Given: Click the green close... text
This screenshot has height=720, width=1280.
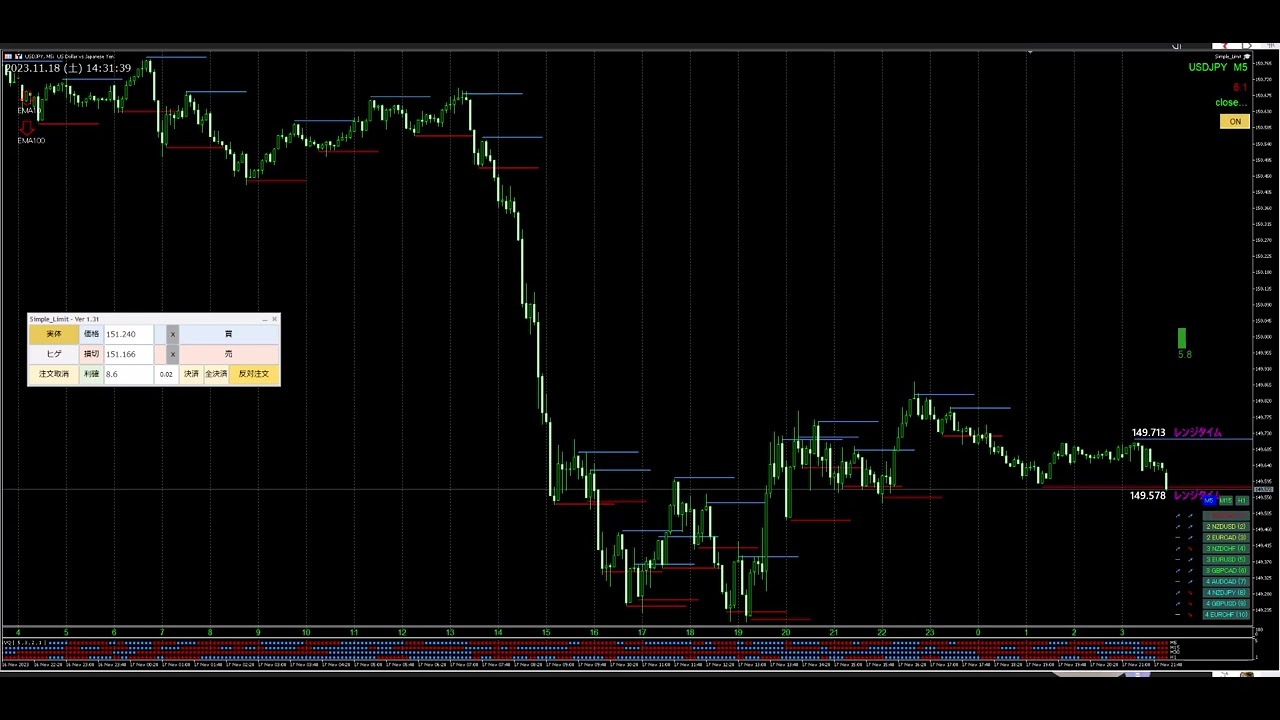Looking at the screenshot, I should 1231,102.
